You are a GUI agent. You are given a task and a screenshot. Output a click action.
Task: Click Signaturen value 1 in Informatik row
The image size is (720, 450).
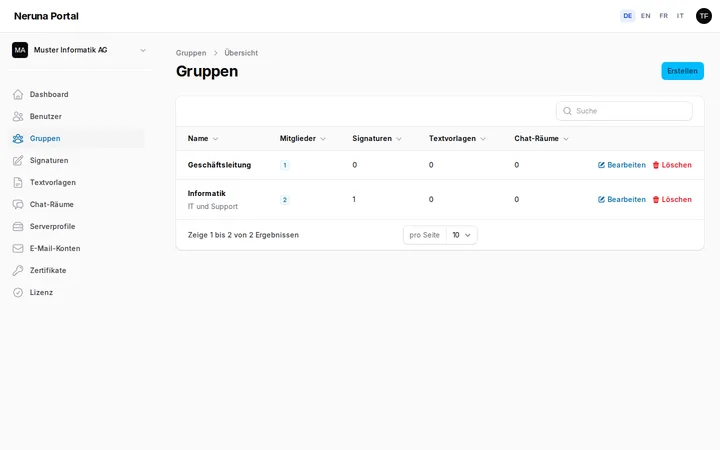tap(354, 199)
